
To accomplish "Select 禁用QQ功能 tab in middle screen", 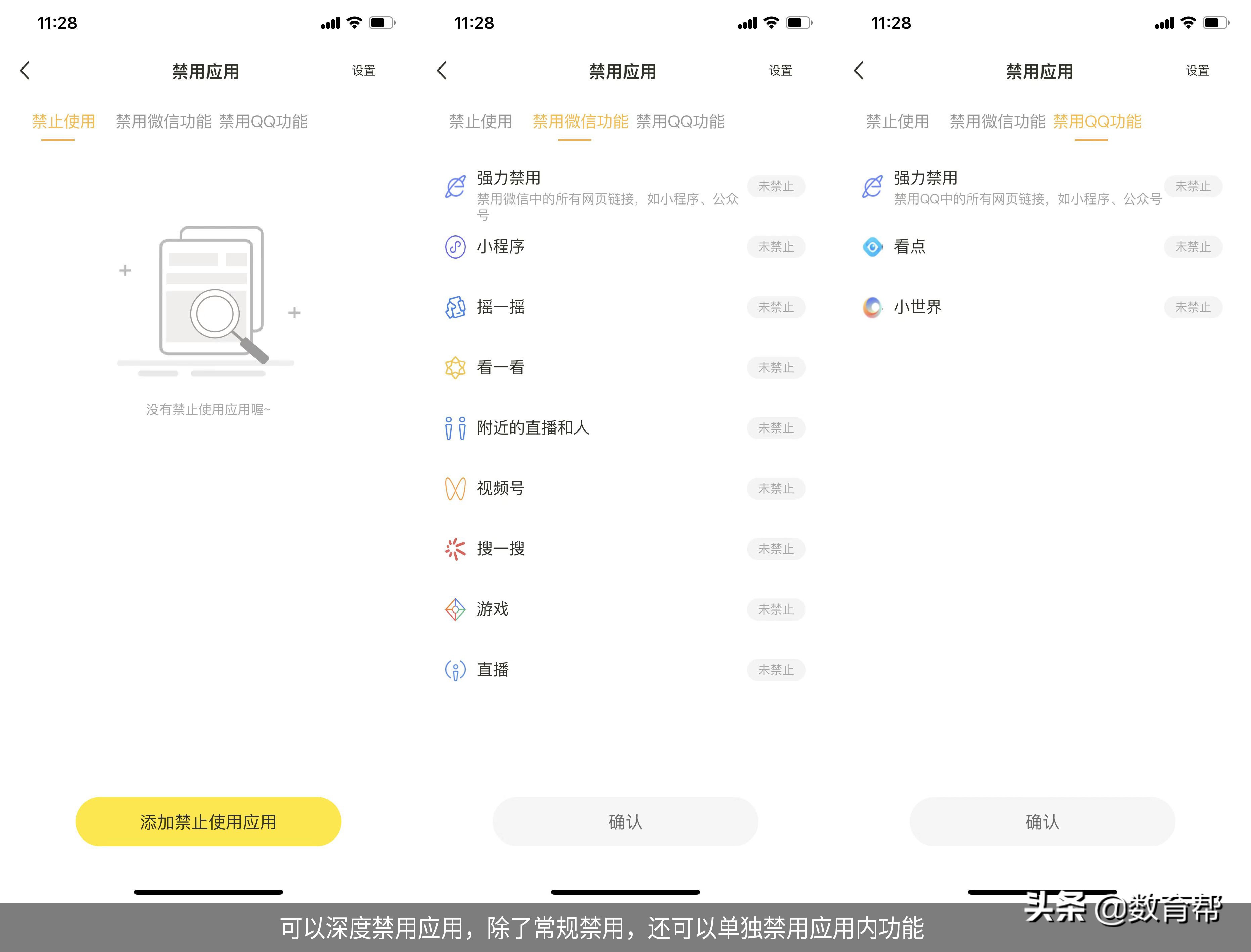I will [680, 121].
